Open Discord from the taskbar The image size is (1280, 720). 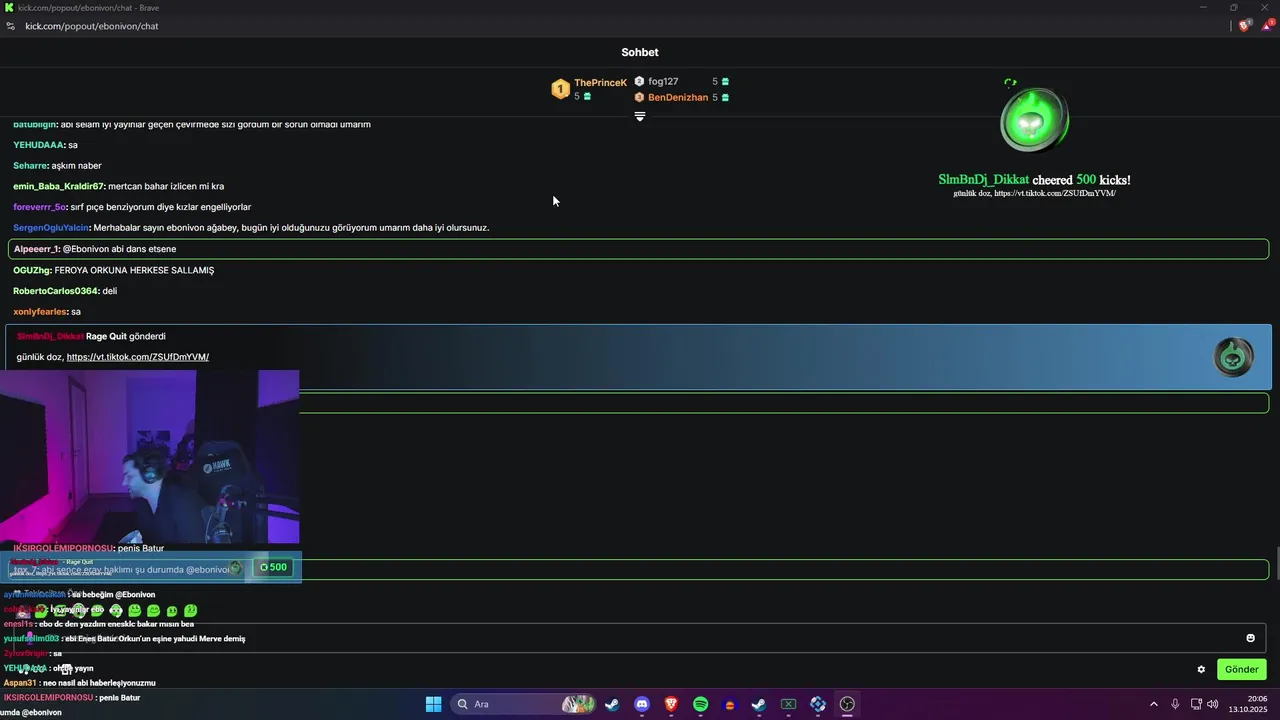(642, 704)
